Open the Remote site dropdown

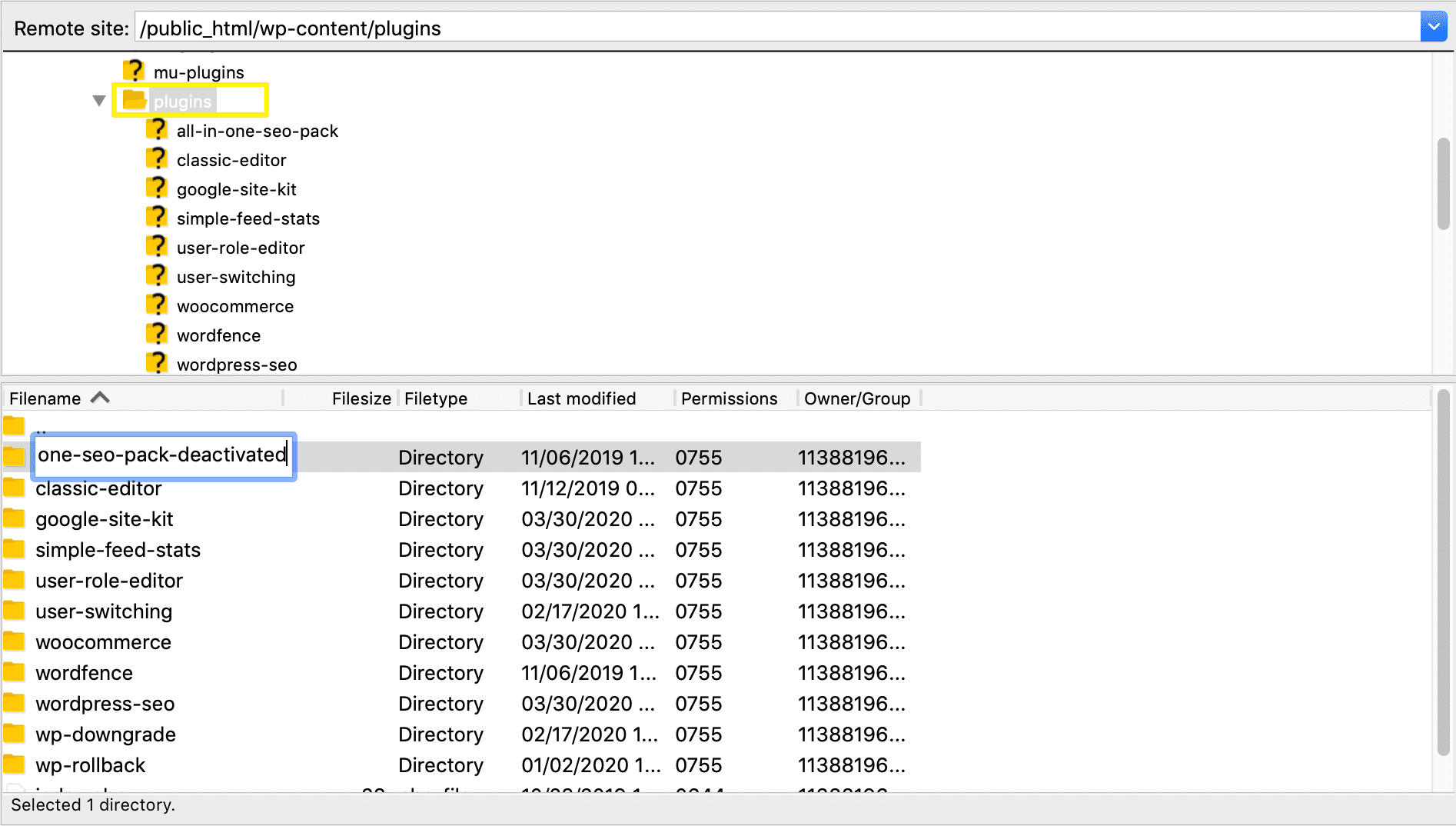(x=1434, y=25)
